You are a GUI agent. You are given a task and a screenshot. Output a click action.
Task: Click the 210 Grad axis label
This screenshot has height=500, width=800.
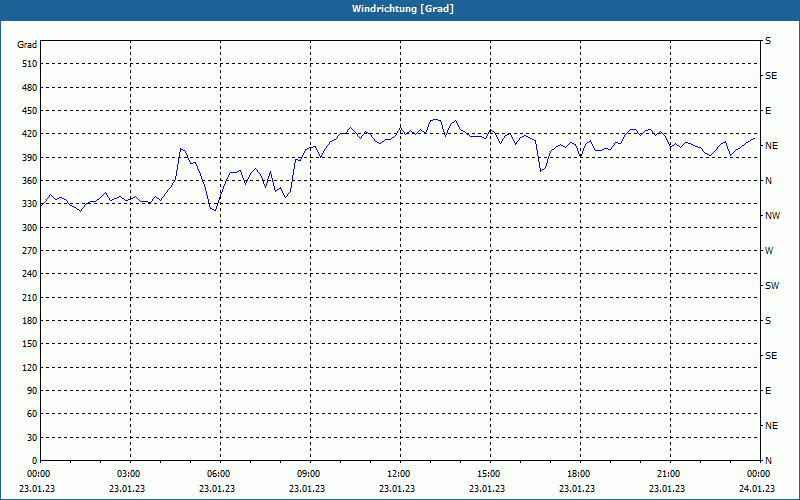[x=30, y=297]
